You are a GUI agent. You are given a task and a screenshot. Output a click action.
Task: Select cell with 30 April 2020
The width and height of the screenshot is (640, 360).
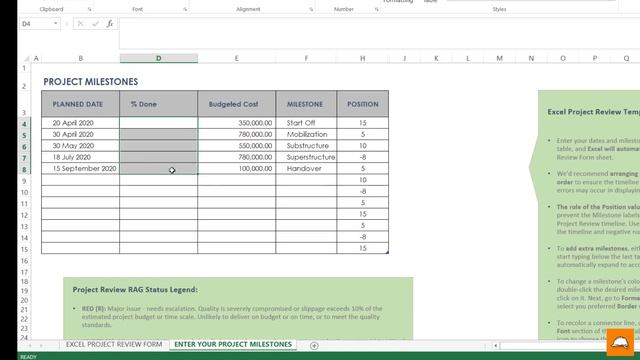[80, 134]
